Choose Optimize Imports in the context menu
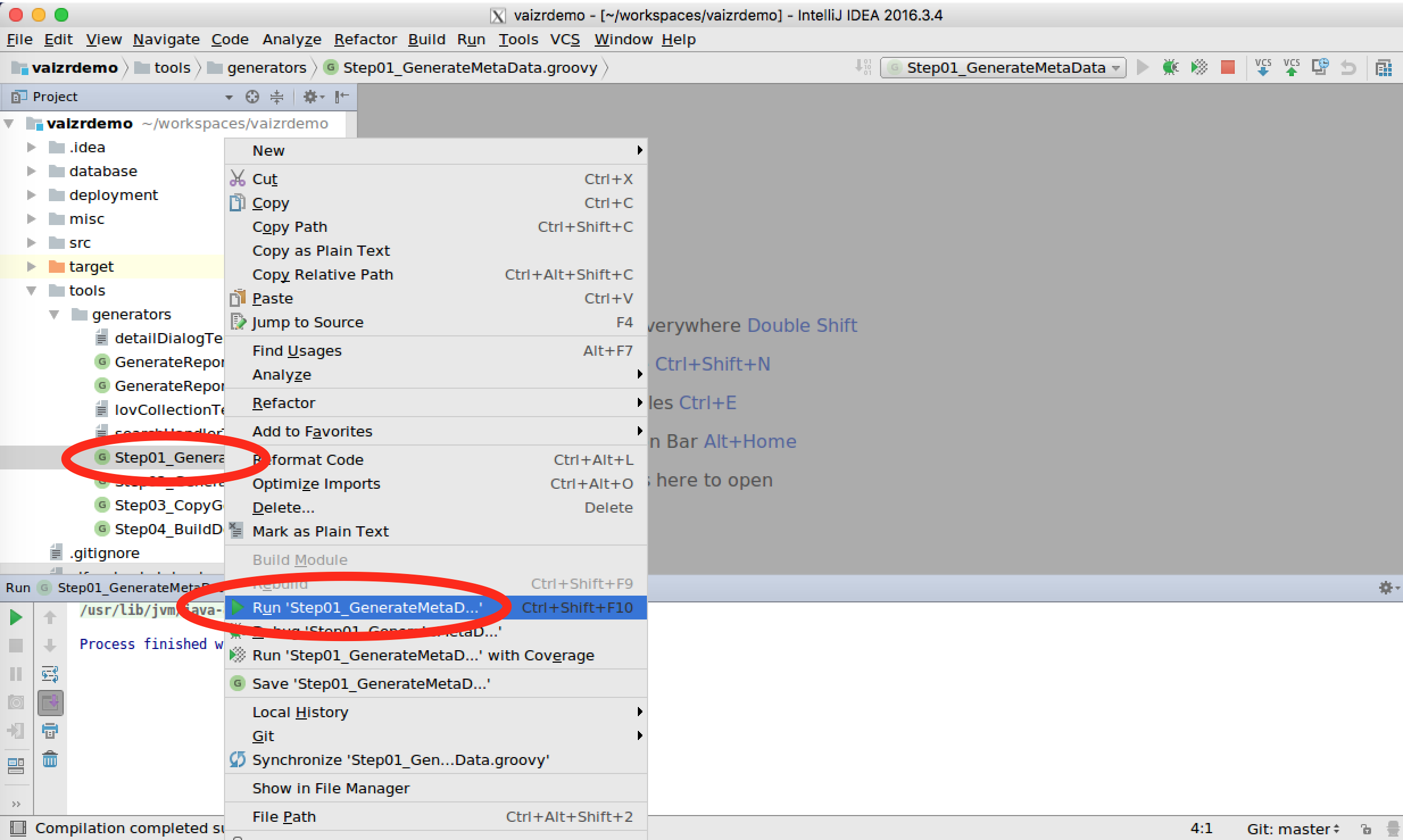This screenshot has width=1403, height=840. (x=436, y=484)
